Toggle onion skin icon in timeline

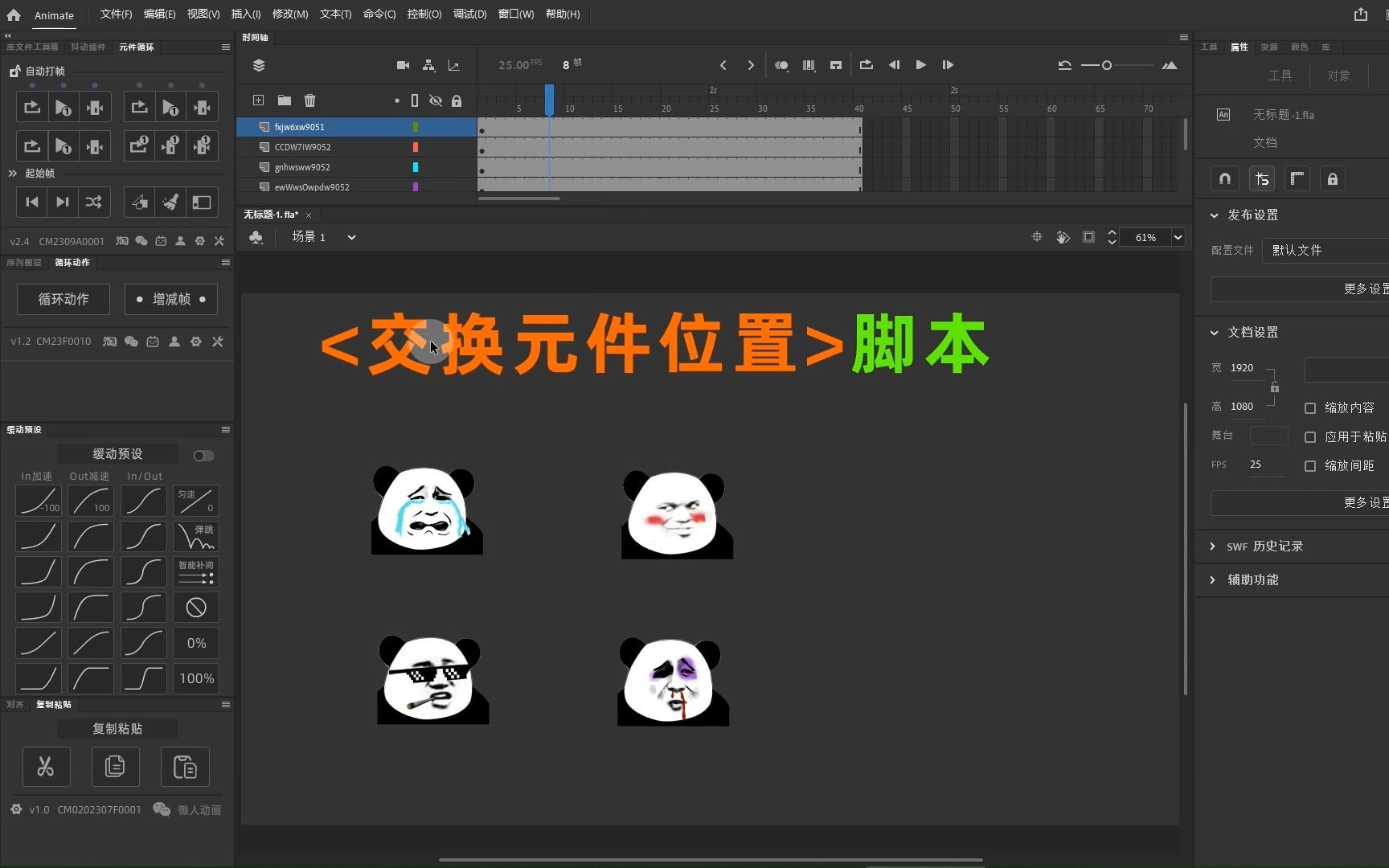point(781,65)
